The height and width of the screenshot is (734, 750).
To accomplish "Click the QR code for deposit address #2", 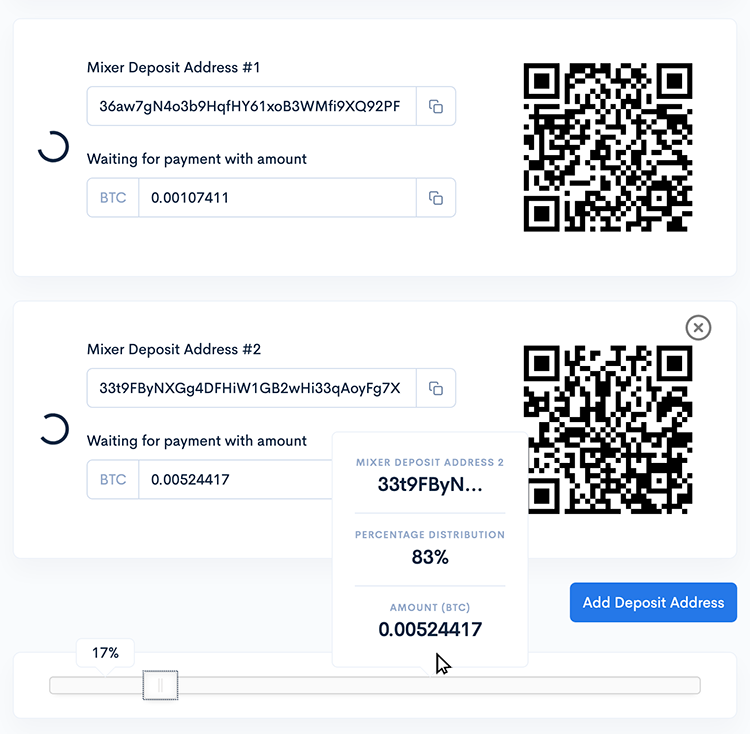I will click(608, 428).
